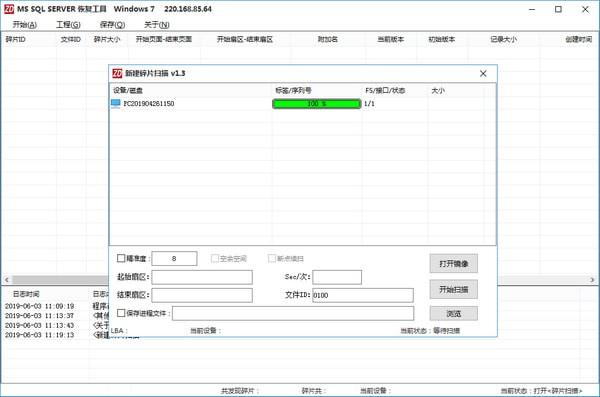Select the log entry at 2019-06-03 11:19:13
This screenshot has height=397, width=600.
coord(39,335)
